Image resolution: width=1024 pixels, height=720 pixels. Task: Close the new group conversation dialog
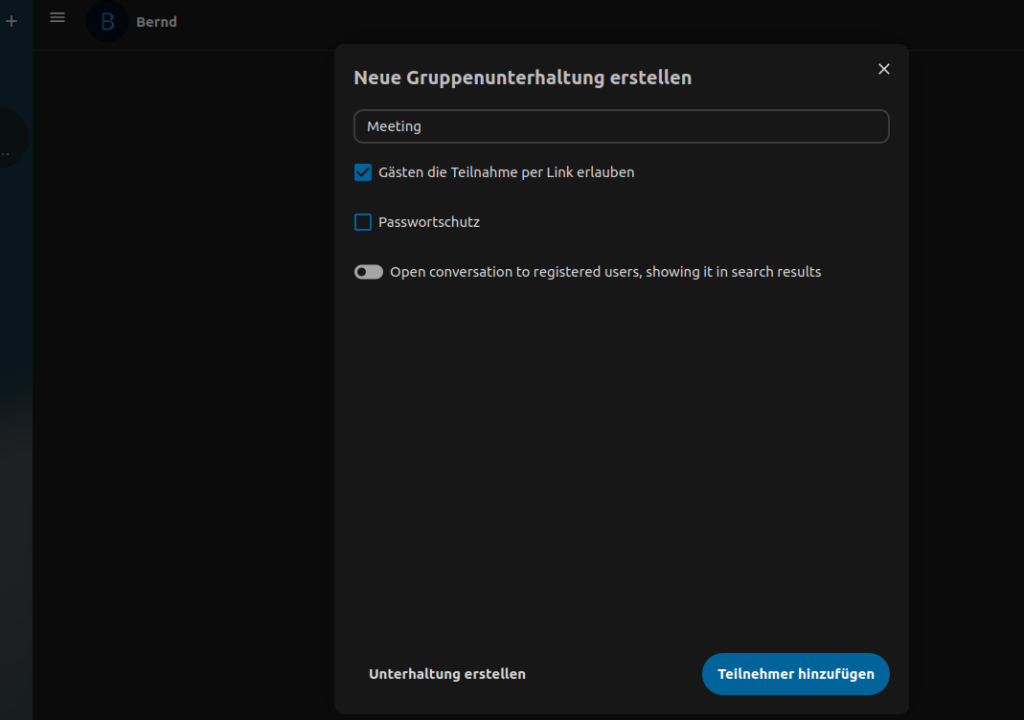pyautogui.click(x=883, y=69)
